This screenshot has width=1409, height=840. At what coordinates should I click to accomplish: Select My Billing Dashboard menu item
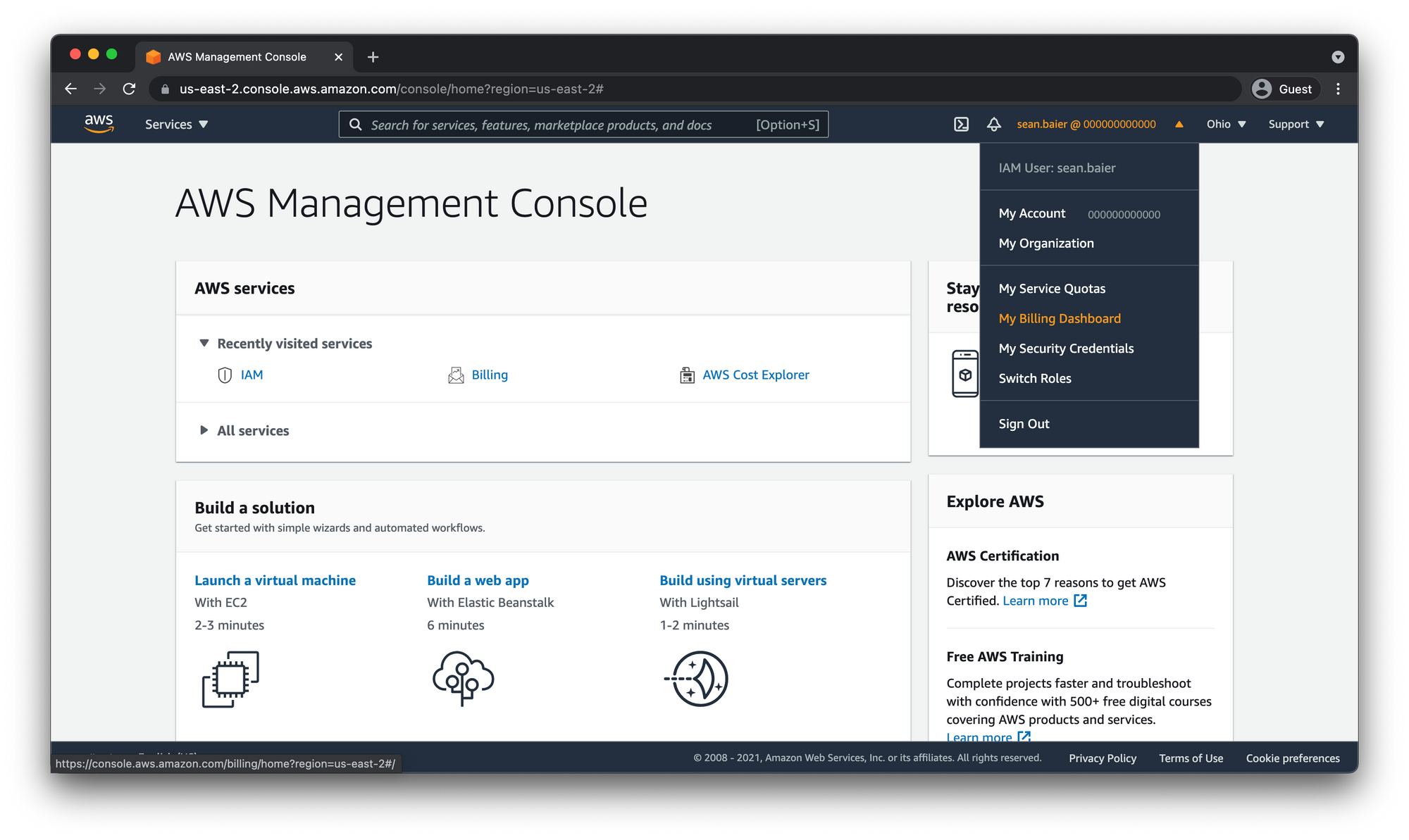coord(1059,318)
